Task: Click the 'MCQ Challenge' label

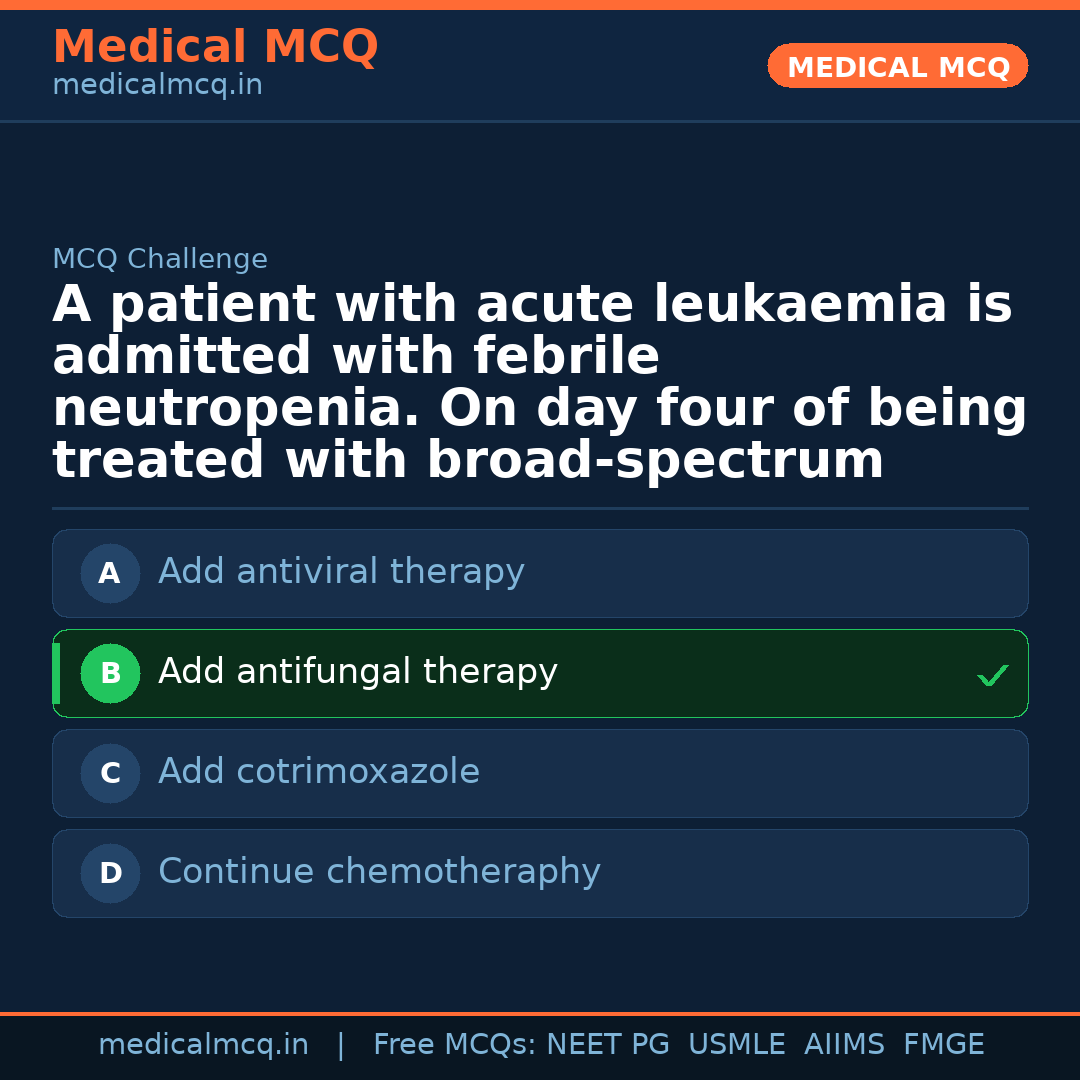Action: click(160, 259)
